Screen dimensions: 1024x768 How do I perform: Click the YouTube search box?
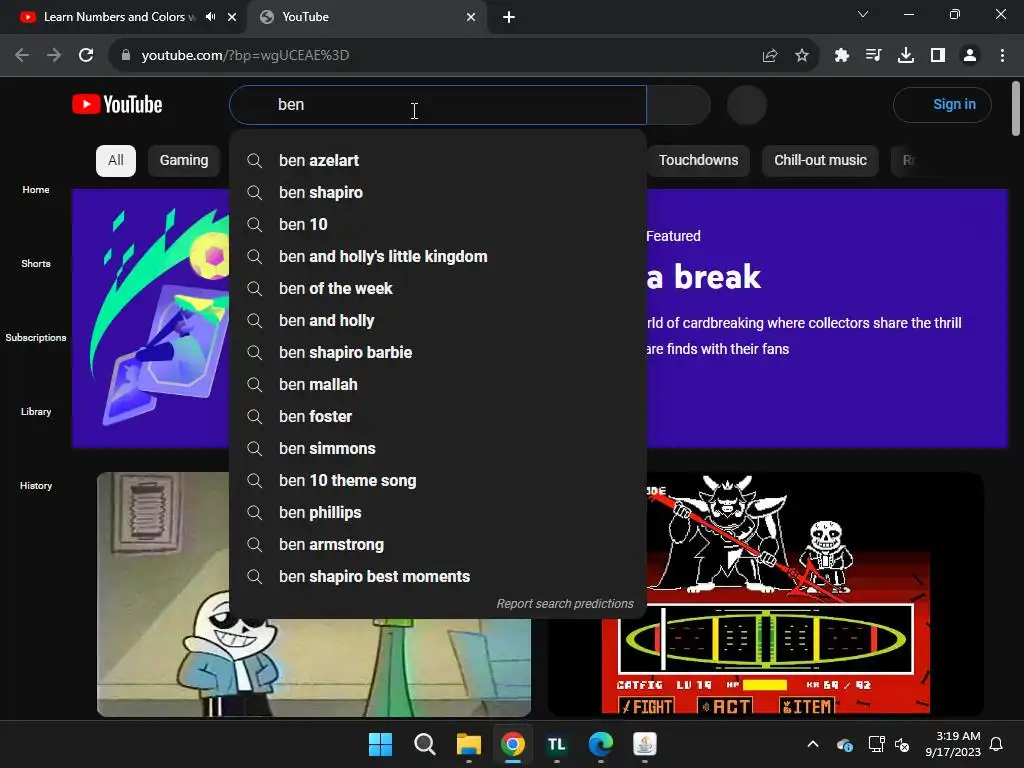(x=438, y=104)
